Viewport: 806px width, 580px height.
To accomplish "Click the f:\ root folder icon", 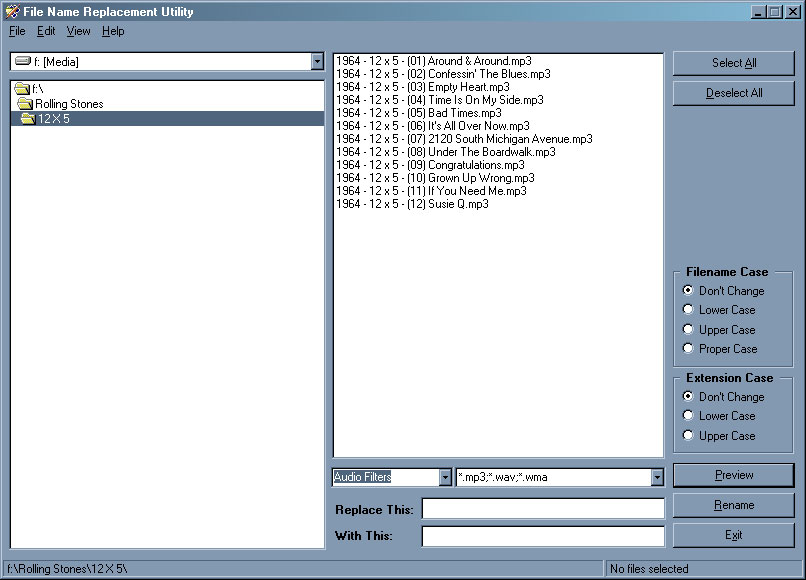I will (22, 88).
